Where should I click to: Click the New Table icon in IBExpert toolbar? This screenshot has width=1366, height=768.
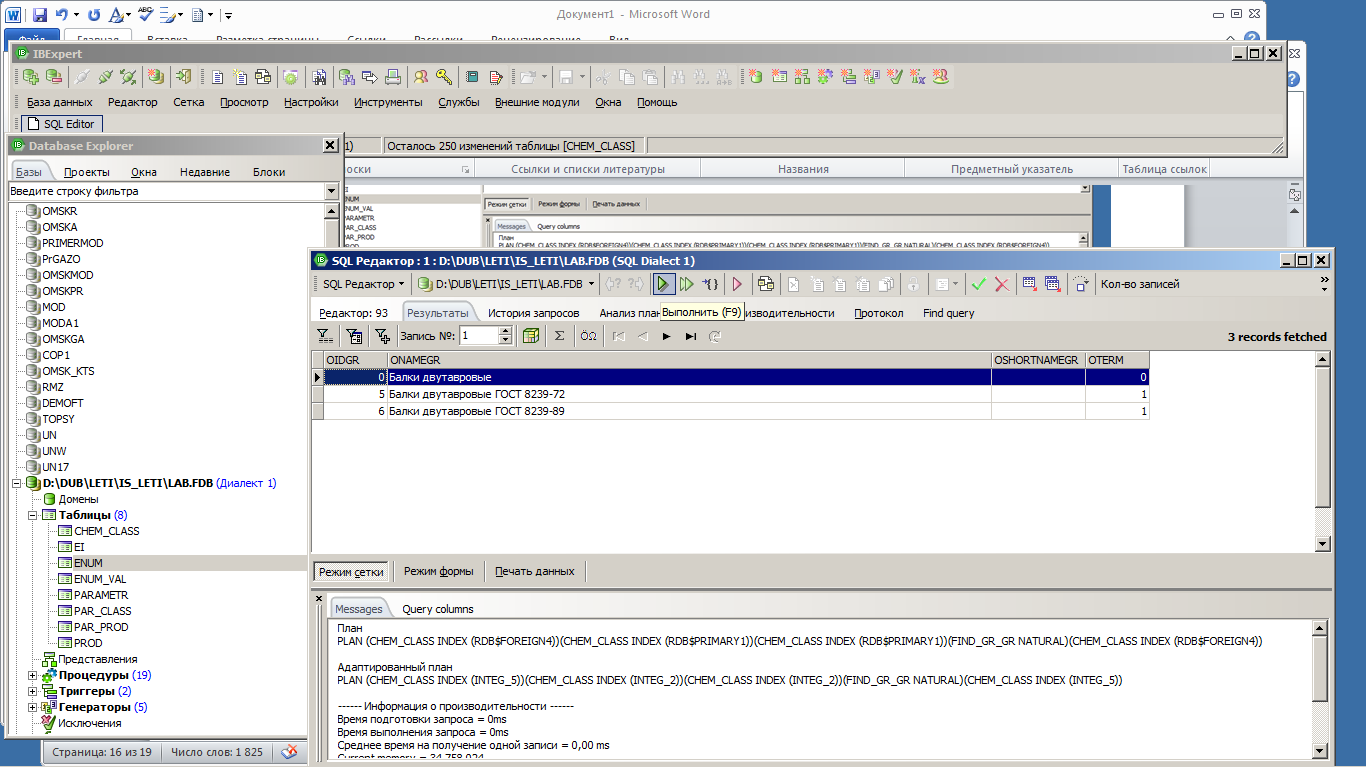click(778, 76)
